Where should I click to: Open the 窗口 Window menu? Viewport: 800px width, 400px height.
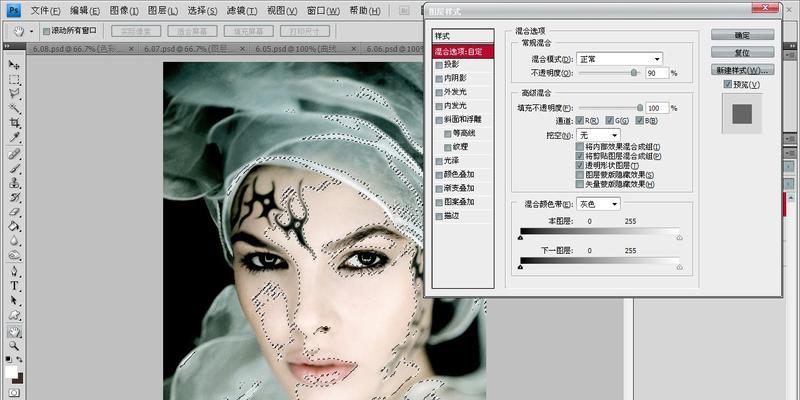point(323,11)
